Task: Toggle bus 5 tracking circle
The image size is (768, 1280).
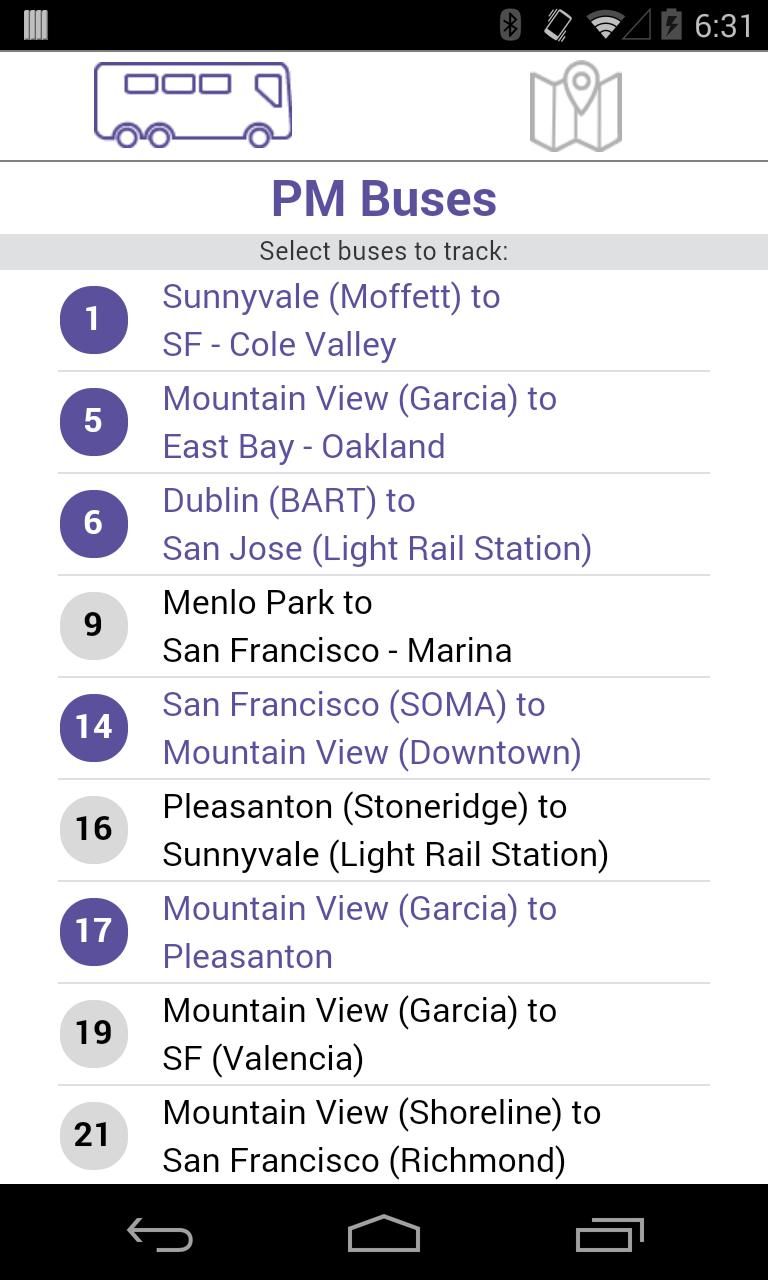Action: pos(94,422)
